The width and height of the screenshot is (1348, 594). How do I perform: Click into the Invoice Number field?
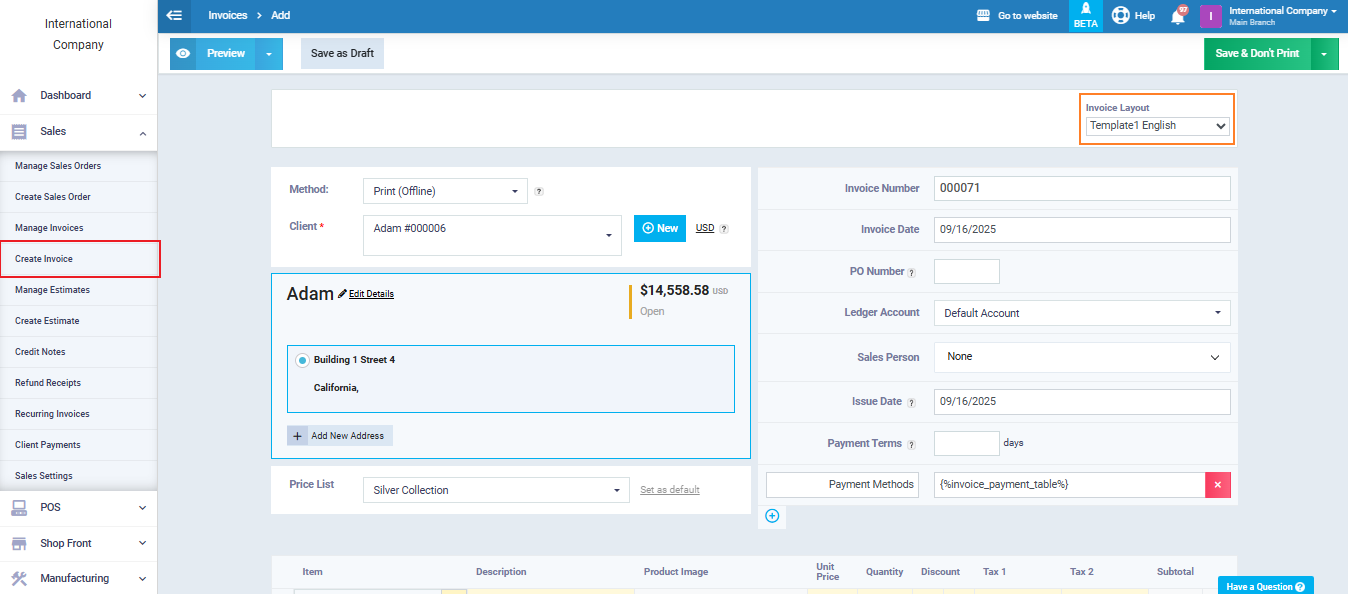click(1081, 188)
